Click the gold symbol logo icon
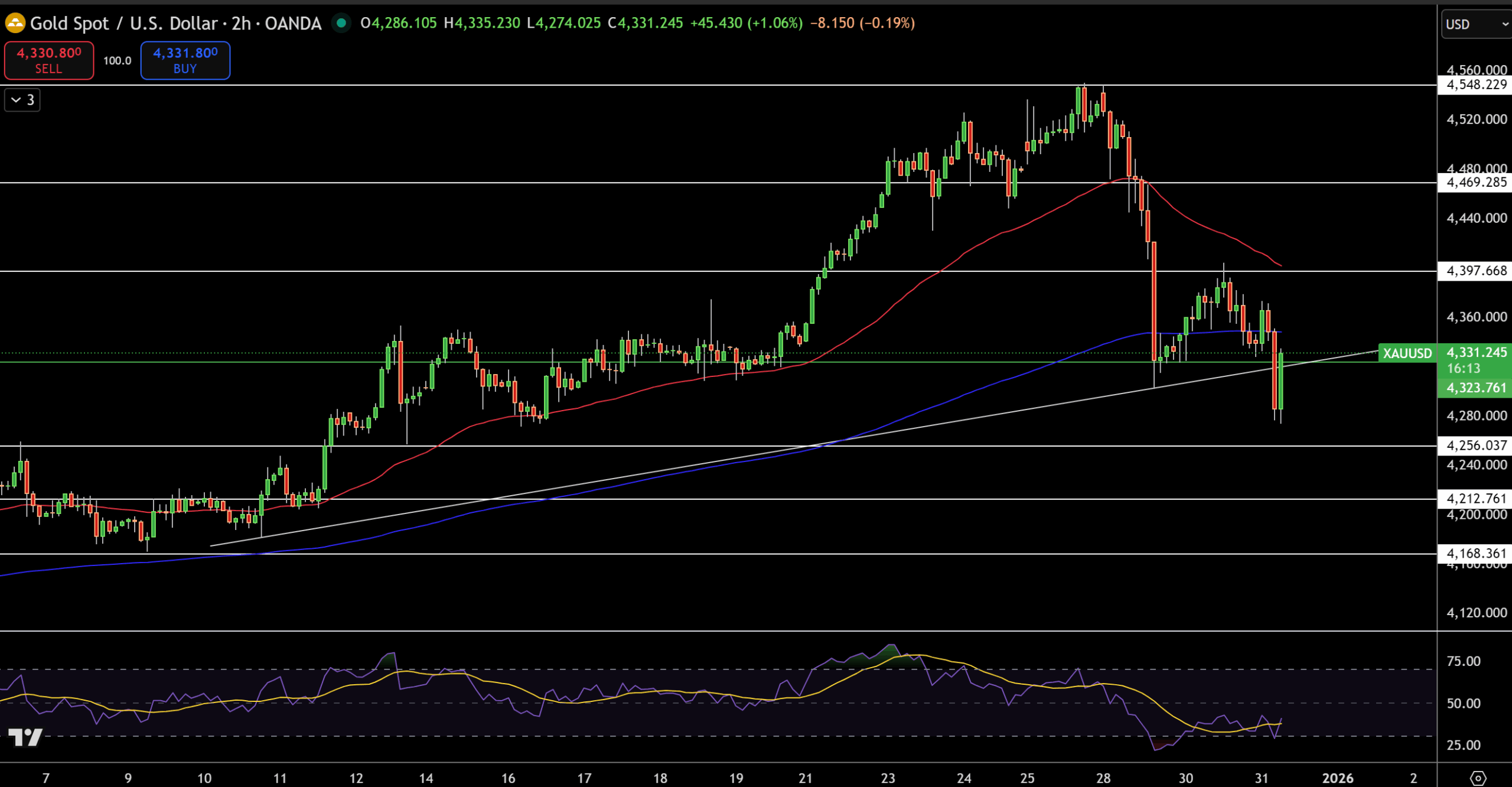 (15, 23)
